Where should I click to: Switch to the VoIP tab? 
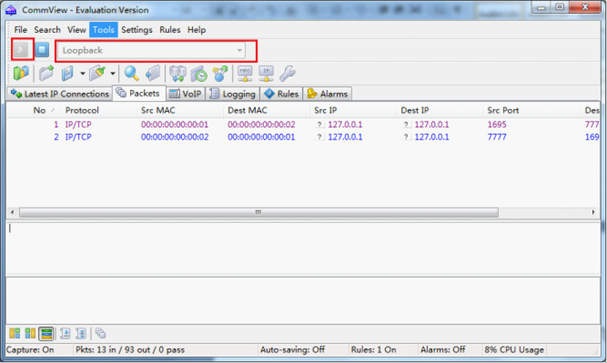pos(185,94)
